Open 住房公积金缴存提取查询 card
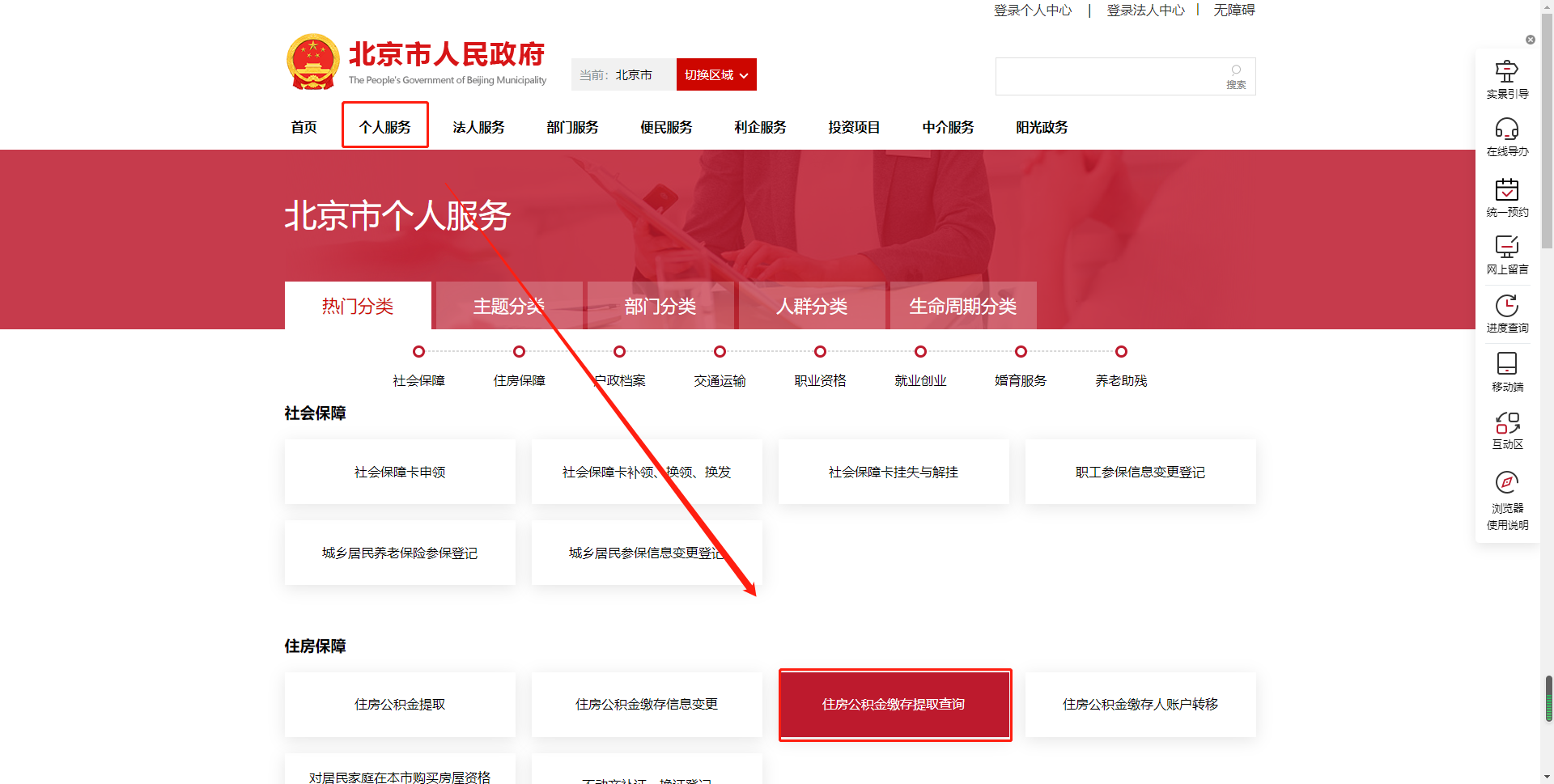The height and width of the screenshot is (784, 1554). pos(895,705)
